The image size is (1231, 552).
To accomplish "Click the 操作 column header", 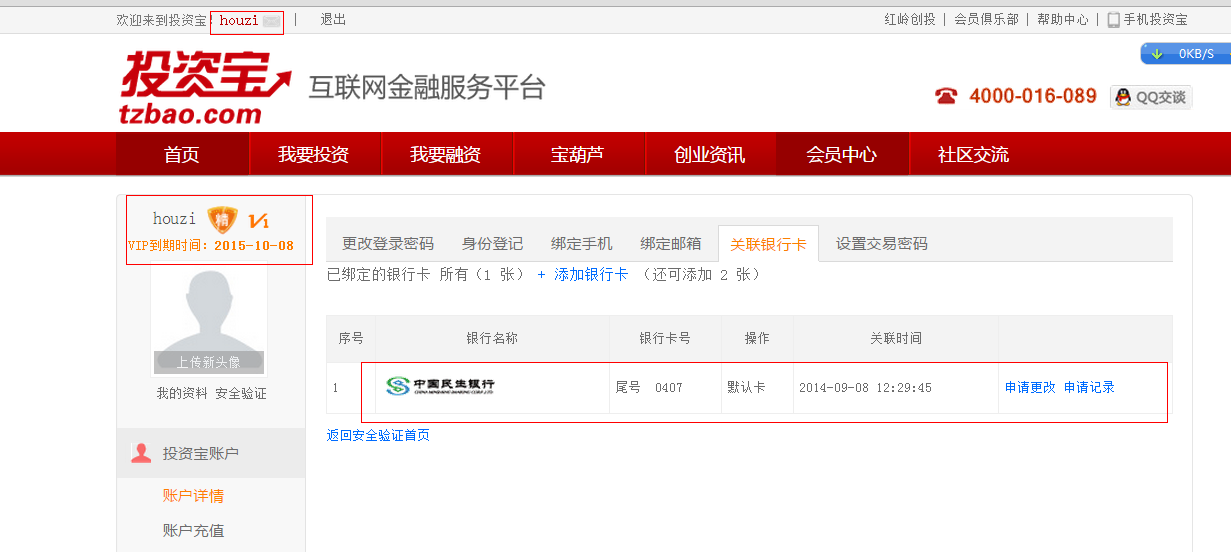I will pos(757,338).
